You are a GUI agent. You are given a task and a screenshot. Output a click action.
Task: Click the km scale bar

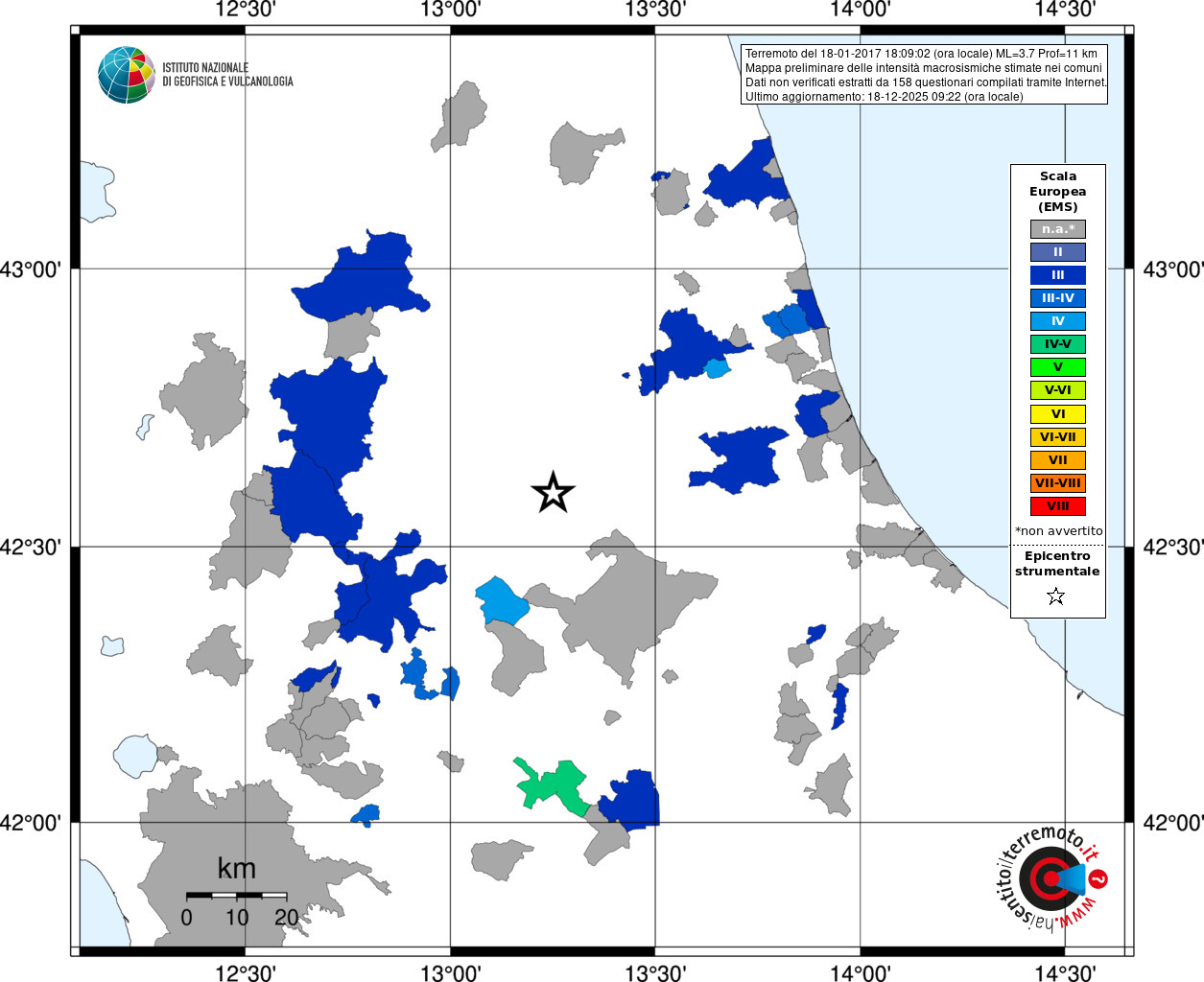pyautogui.click(x=237, y=895)
